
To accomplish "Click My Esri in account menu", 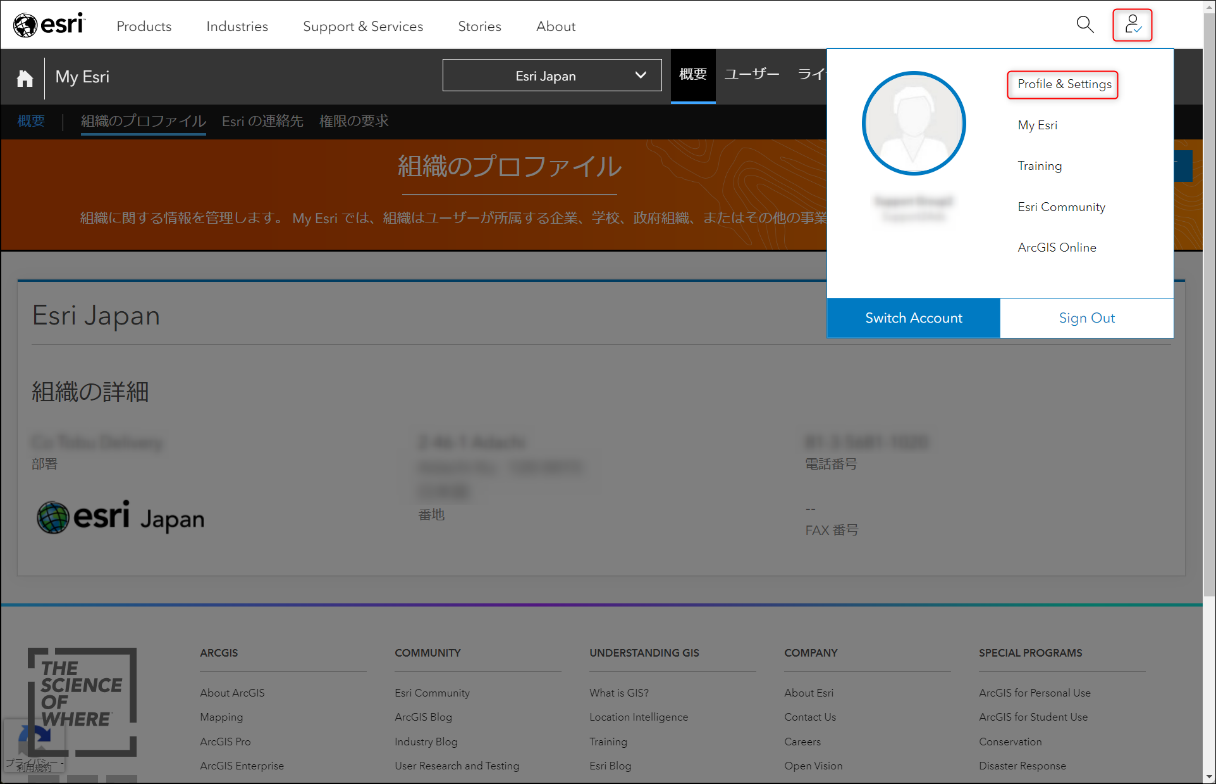I will [x=1037, y=125].
